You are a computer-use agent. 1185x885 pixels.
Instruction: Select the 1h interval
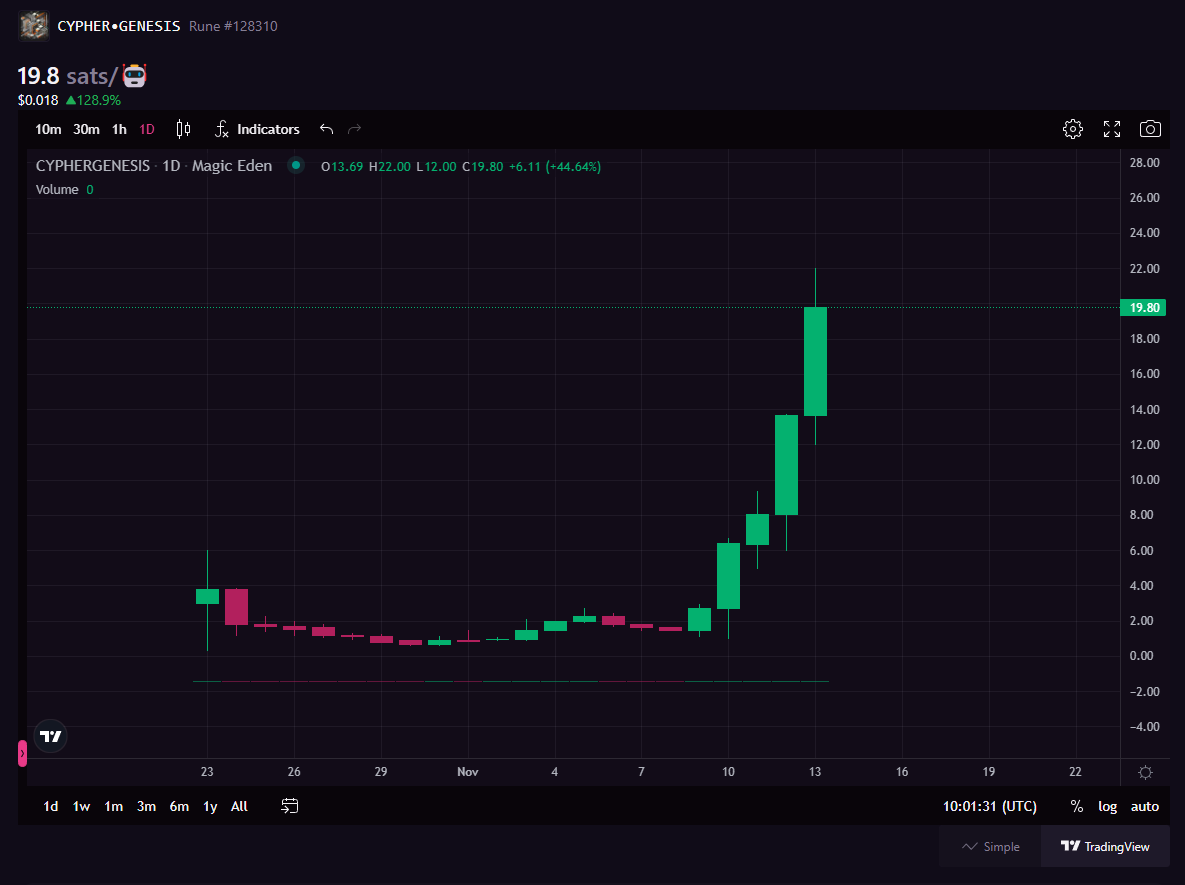click(119, 129)
